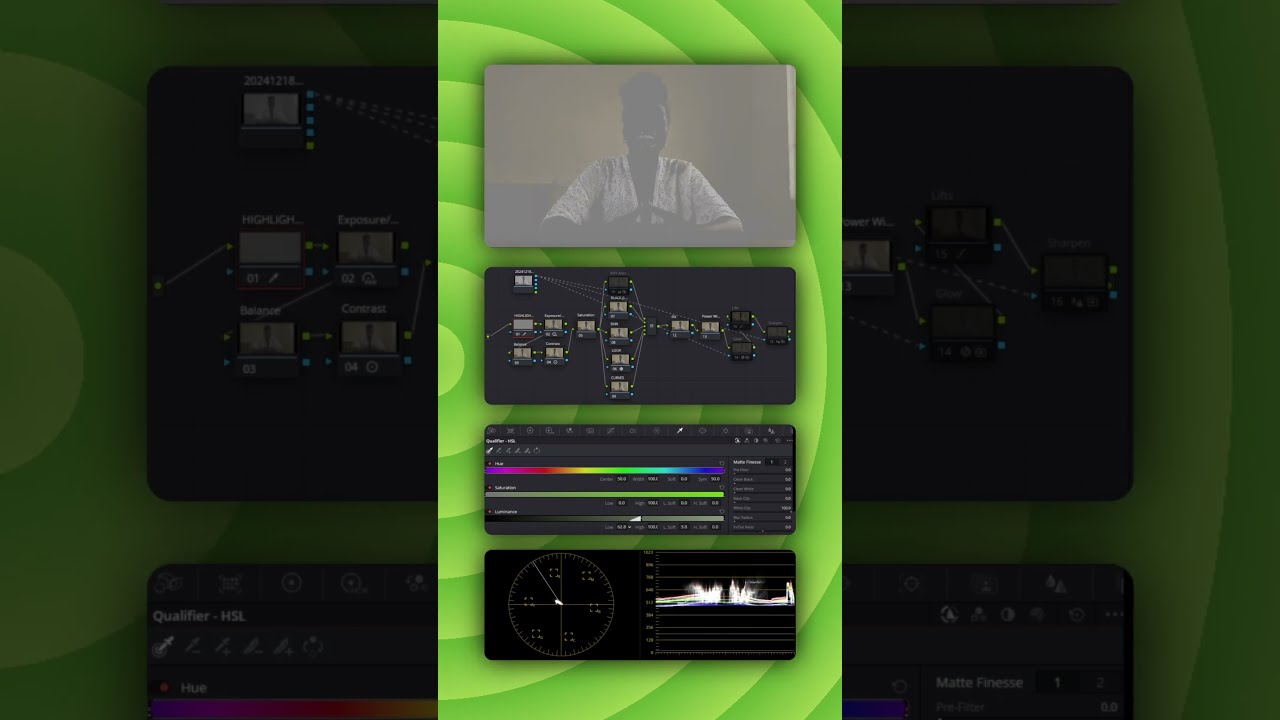Switch qualifier to HSL mode icon

pyautogui.click(x=737, y=441)
